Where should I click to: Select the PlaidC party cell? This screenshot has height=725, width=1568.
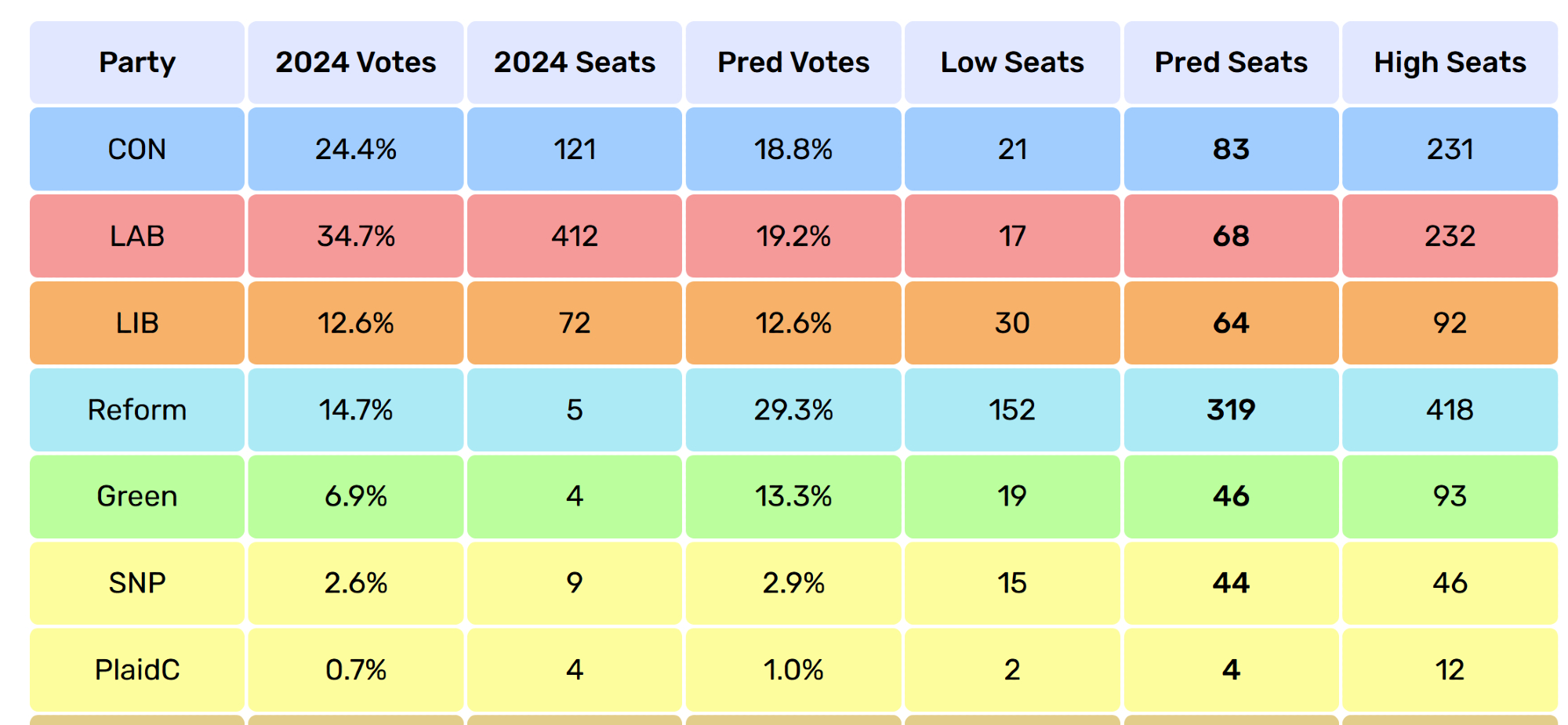tap(137, 670)
